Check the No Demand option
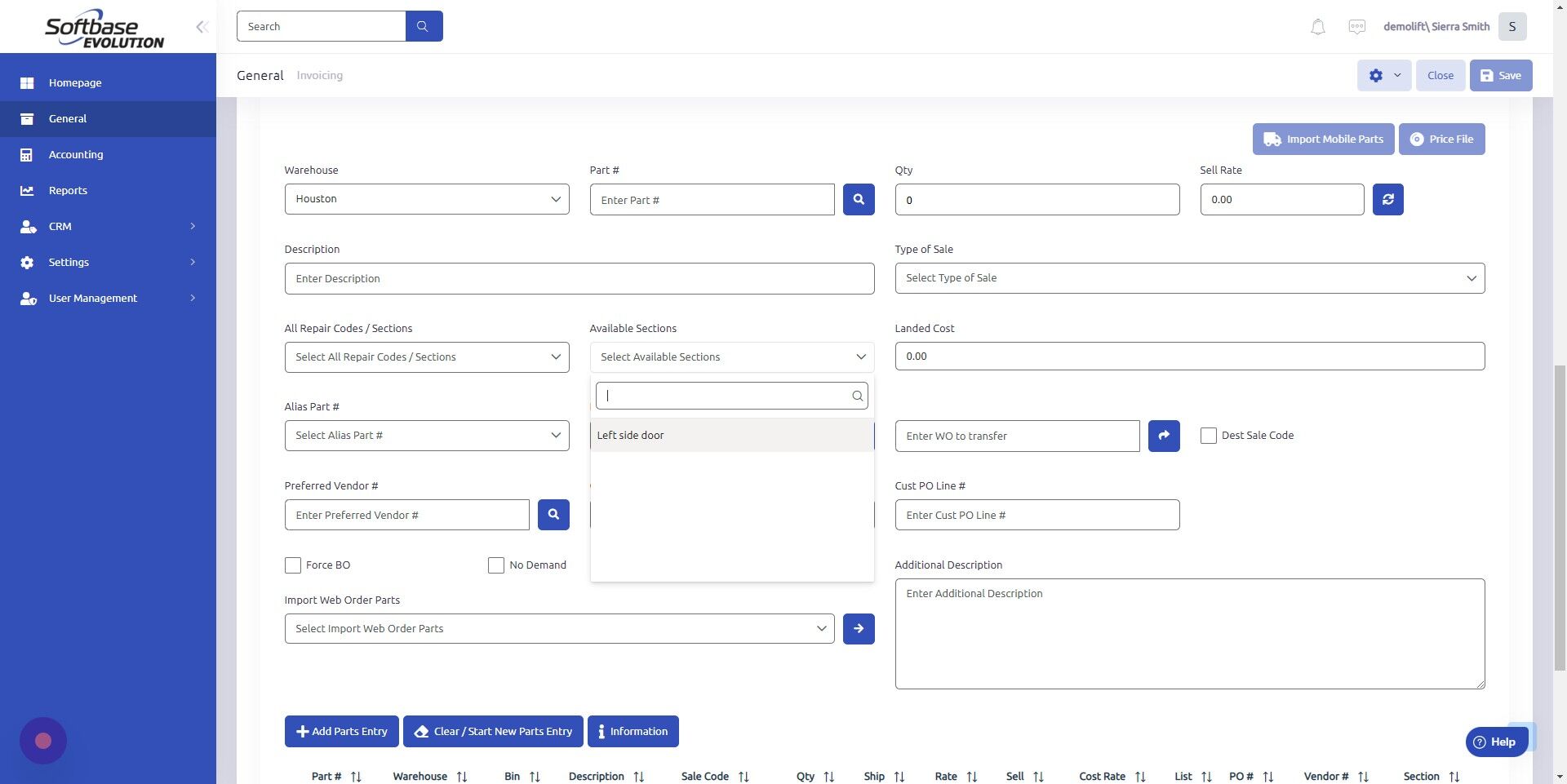1567x784 pixels. [496, 565]
